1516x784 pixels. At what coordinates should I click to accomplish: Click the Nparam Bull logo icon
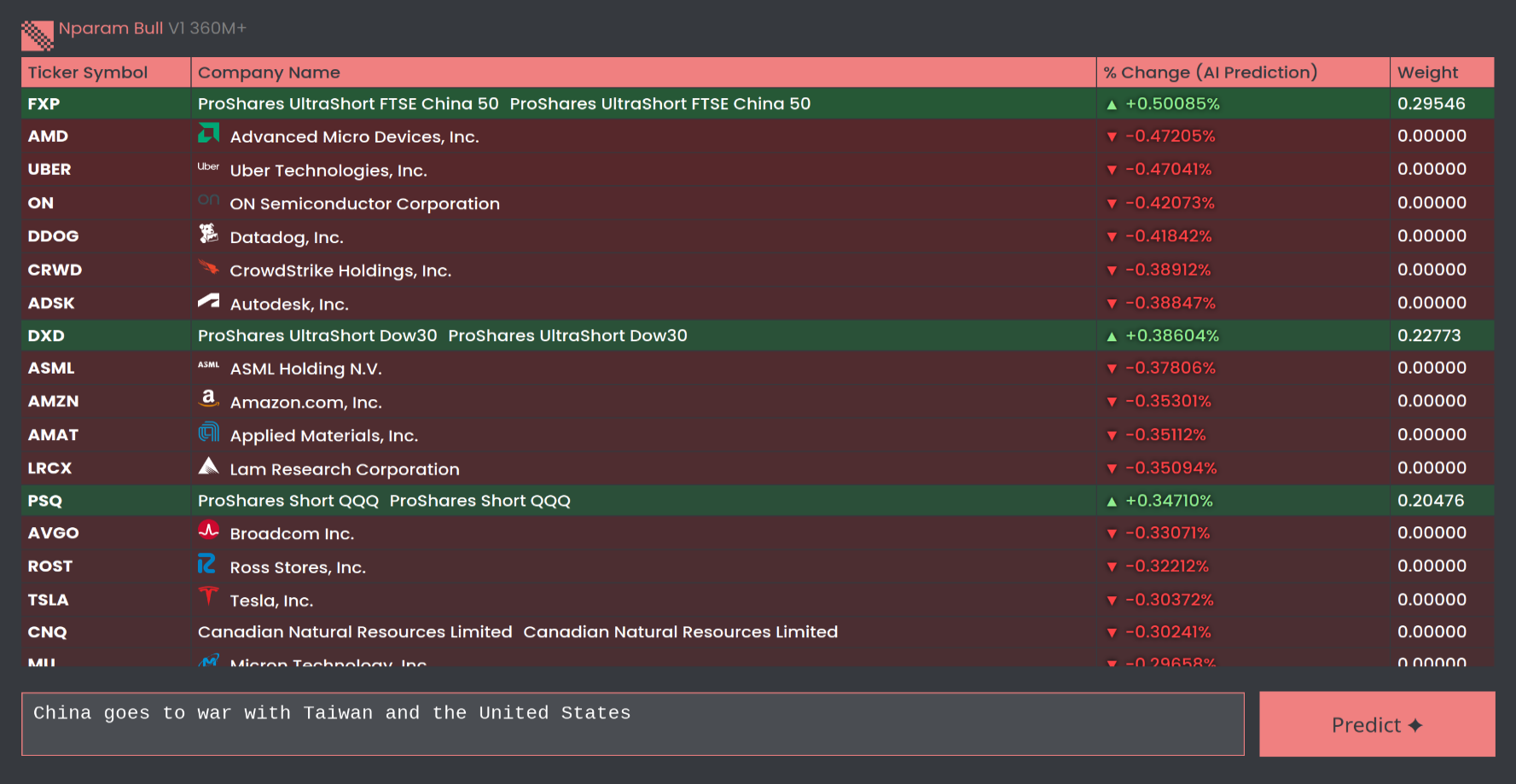click(x=38, y=35)
